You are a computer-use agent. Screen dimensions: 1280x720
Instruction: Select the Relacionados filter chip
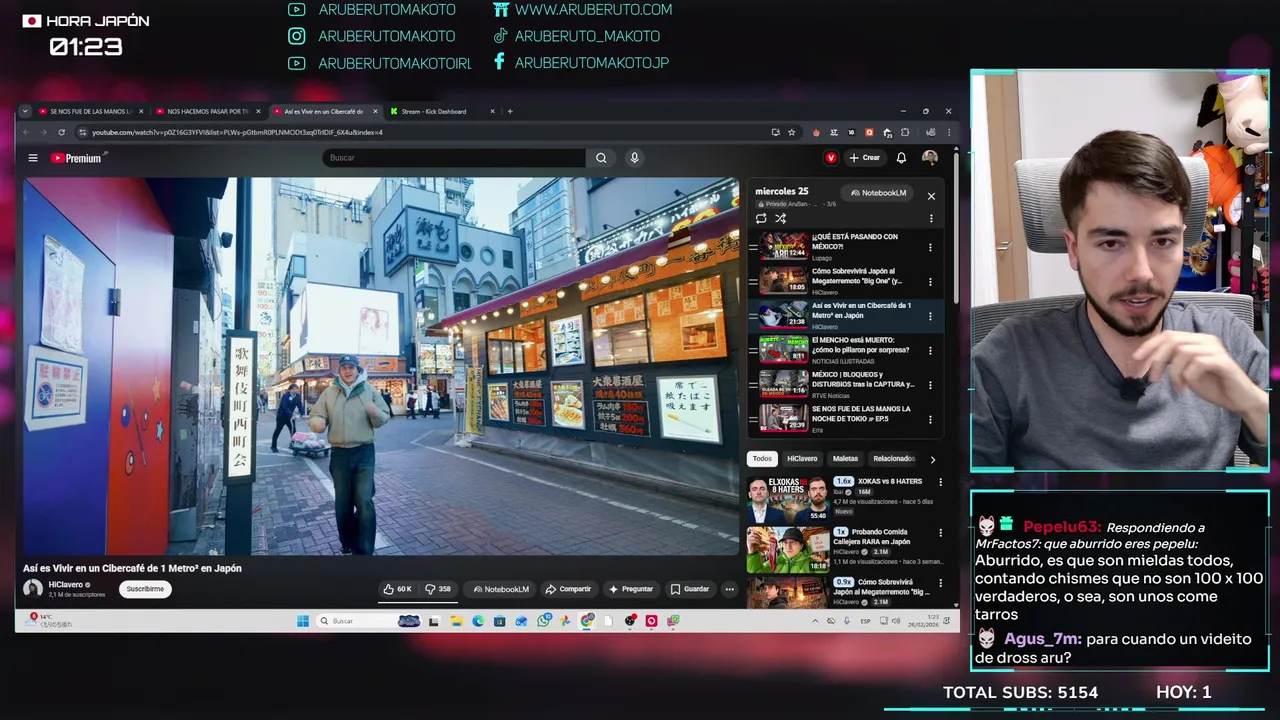[x=893, y=459]
